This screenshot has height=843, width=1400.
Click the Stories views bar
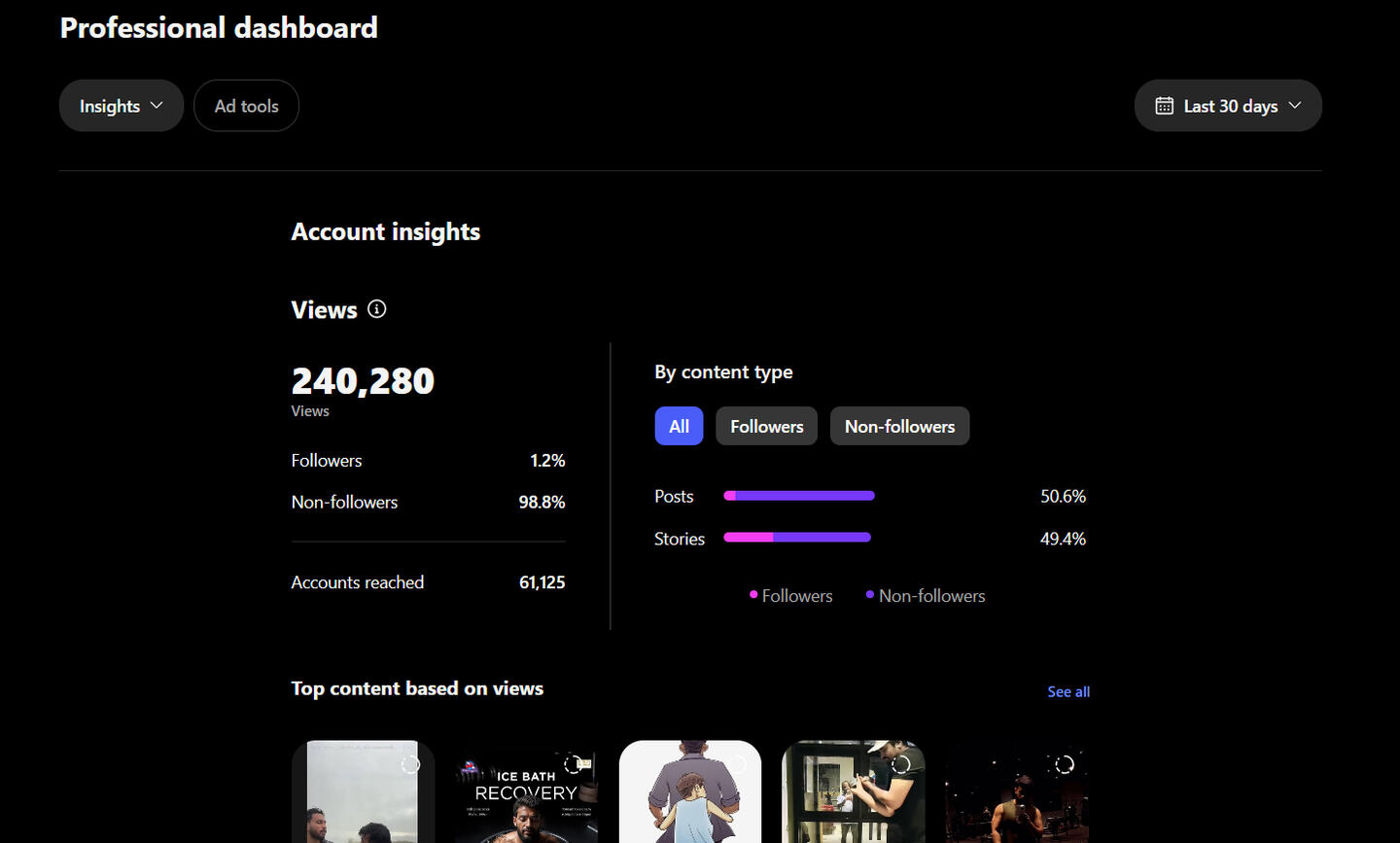pos(797,538)
